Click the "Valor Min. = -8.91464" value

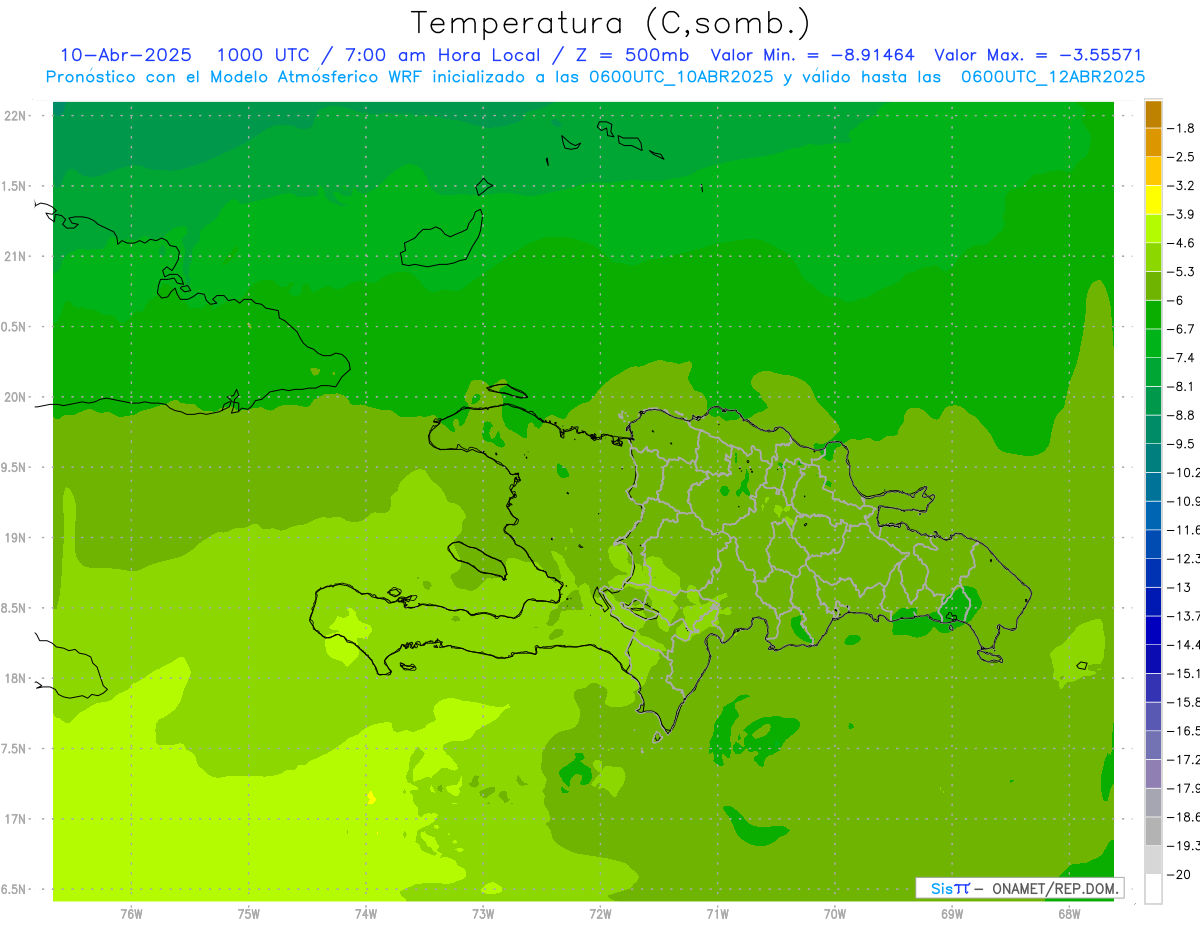pyautogui.click(x=812, y=56)
